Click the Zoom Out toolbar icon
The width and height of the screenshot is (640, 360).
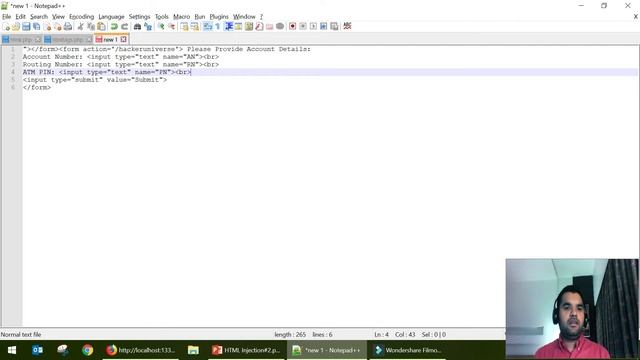171,27
